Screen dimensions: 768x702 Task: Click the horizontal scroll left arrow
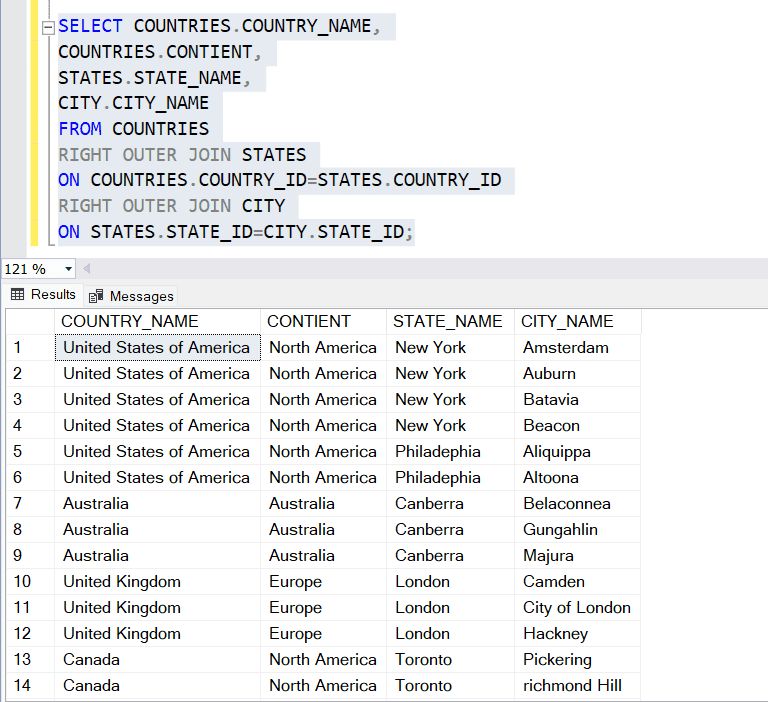(x=87, y=268)
